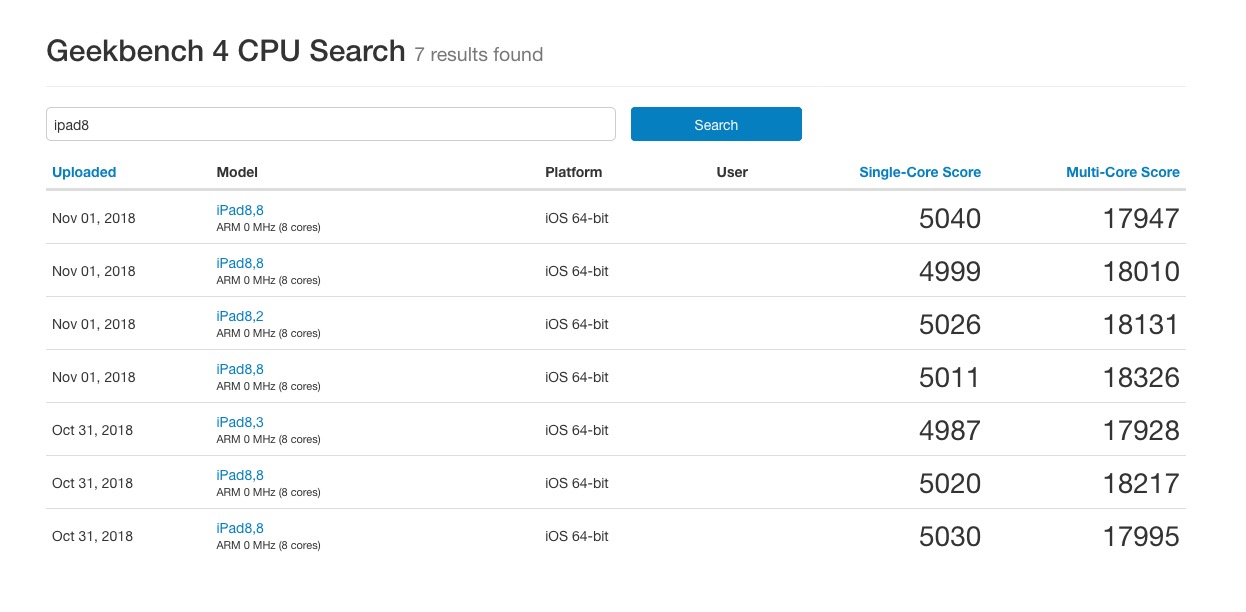1246x612 pixels.
Task: Open the iPad8,3 model link
Action: click(x=240, y=422)
